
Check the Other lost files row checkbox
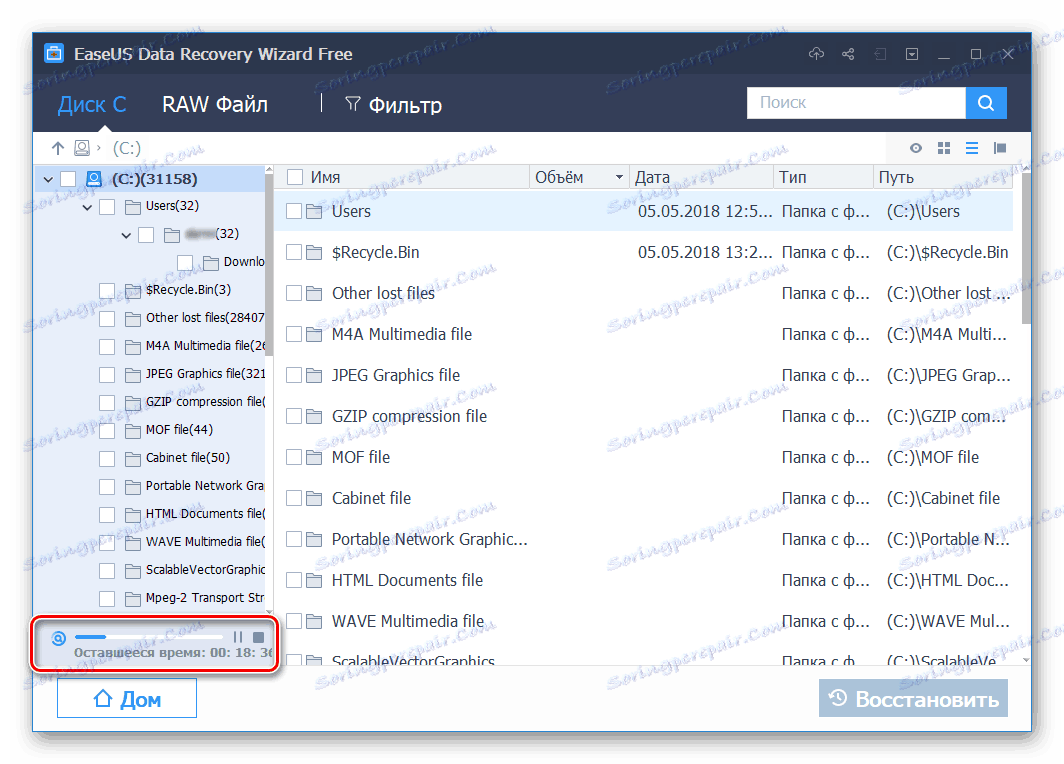[x=294, y=293]
